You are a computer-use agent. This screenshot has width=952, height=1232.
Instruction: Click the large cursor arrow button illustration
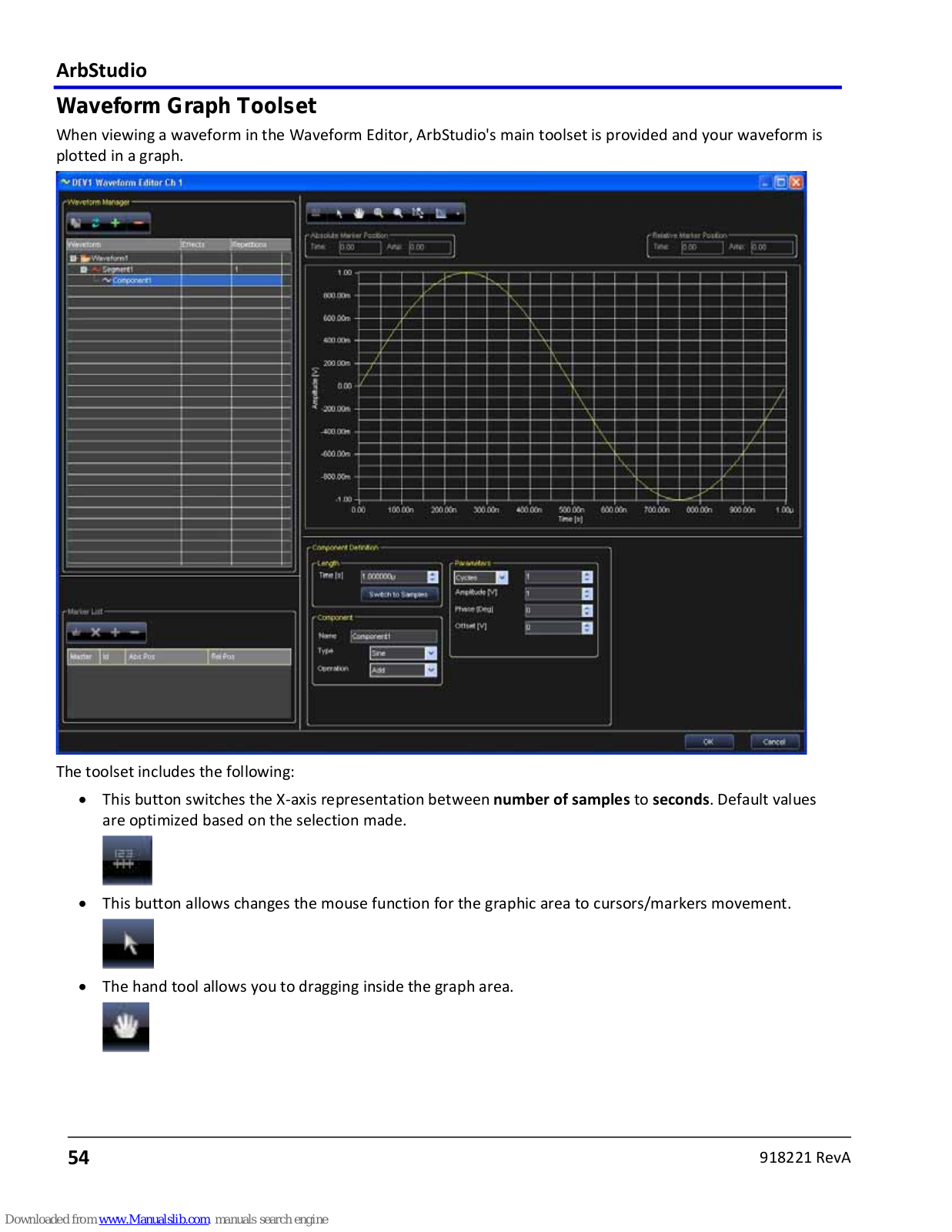pos(128,943)
